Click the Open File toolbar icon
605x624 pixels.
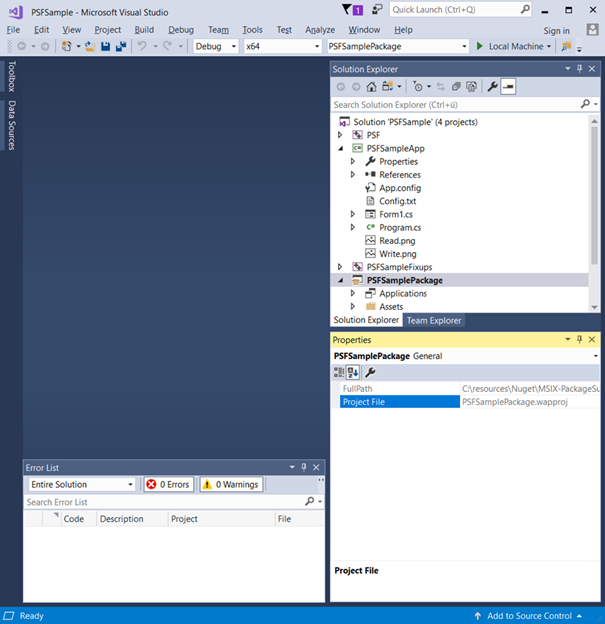90,47
